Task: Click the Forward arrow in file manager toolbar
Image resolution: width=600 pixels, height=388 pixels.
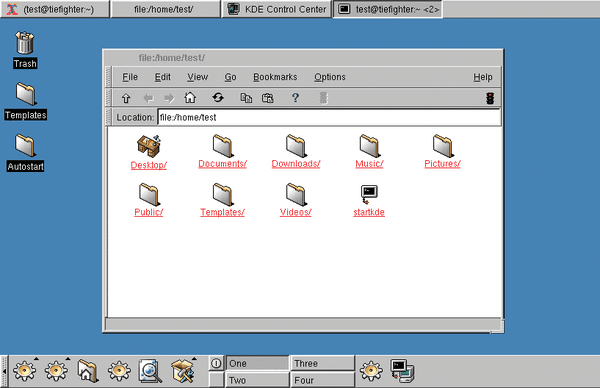Action: pos(169,98)
